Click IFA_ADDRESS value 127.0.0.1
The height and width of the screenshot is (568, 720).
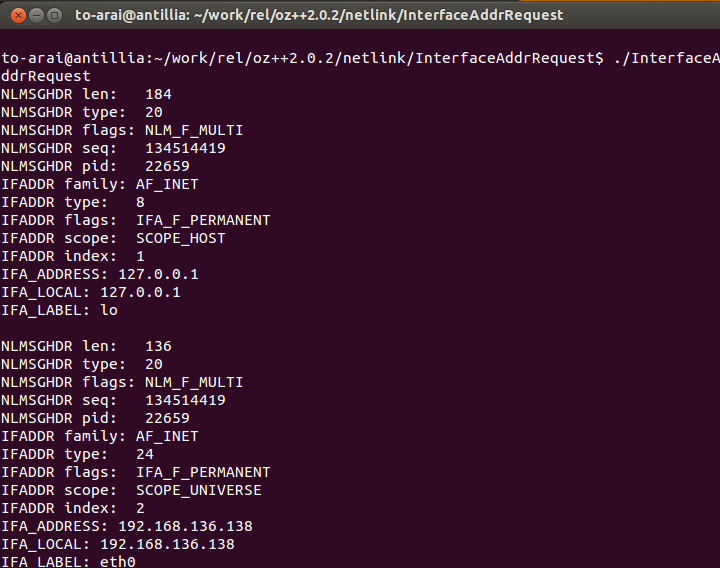[x=158, y=274]
